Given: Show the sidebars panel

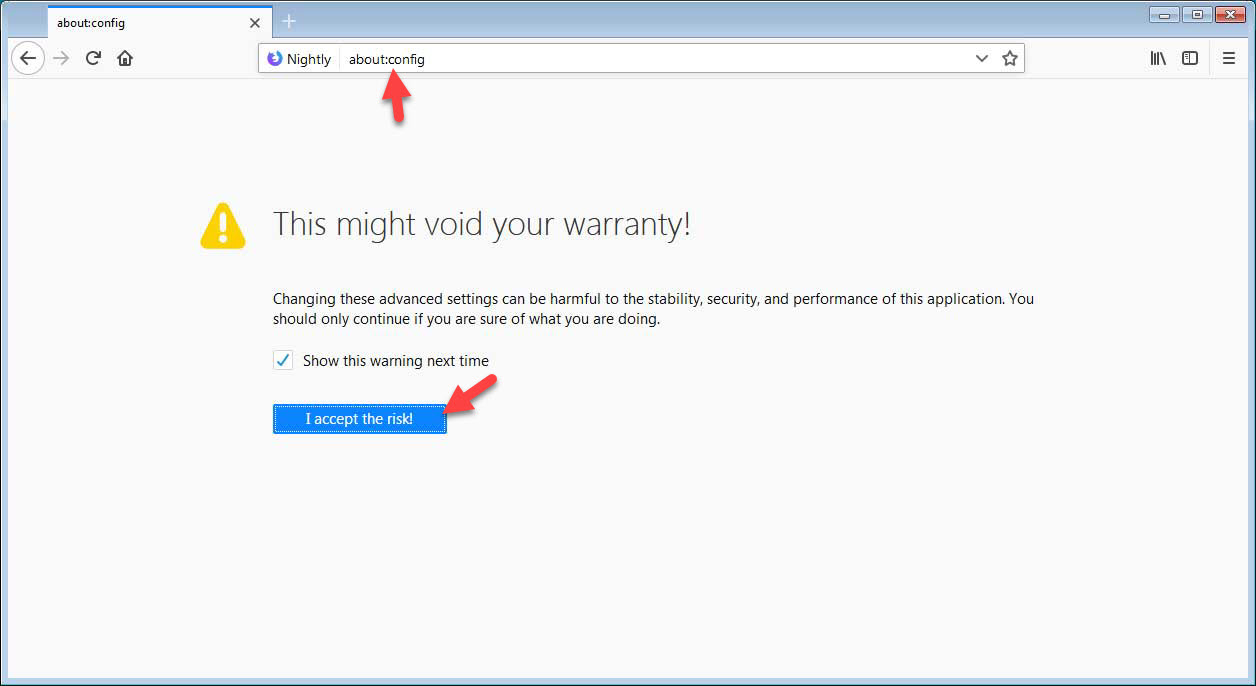Looking at the screenshot, I should point(1190,59).
